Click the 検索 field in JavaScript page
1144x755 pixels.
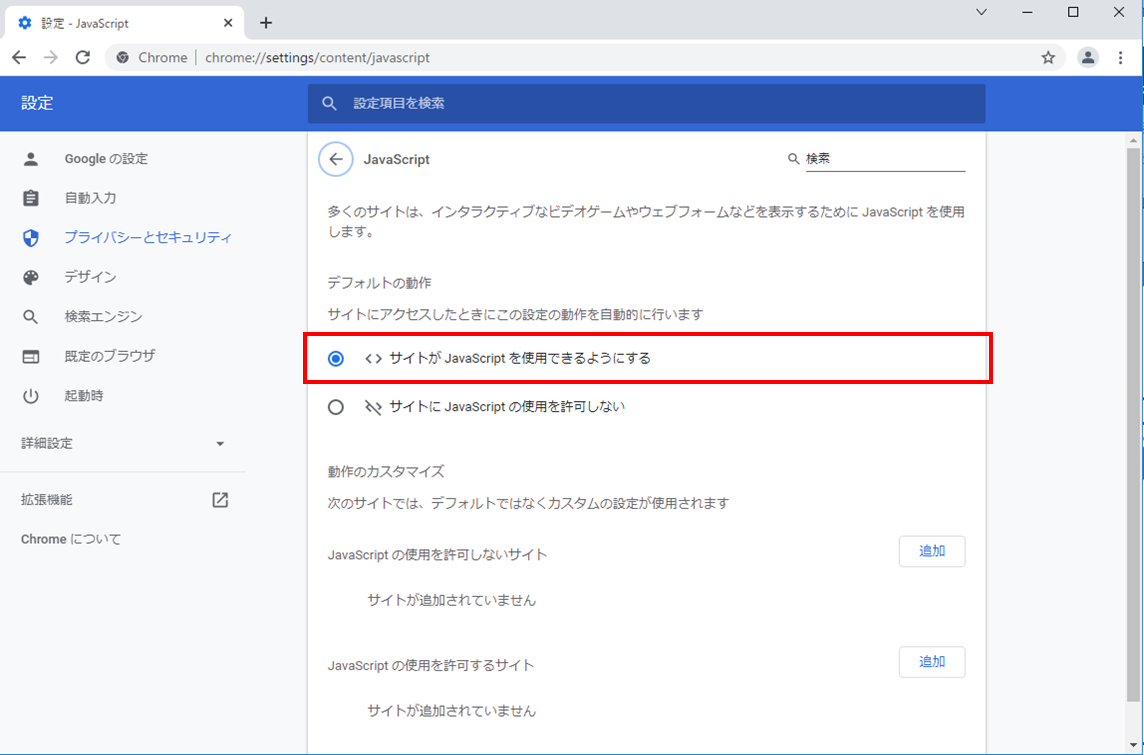pos(885,159)
